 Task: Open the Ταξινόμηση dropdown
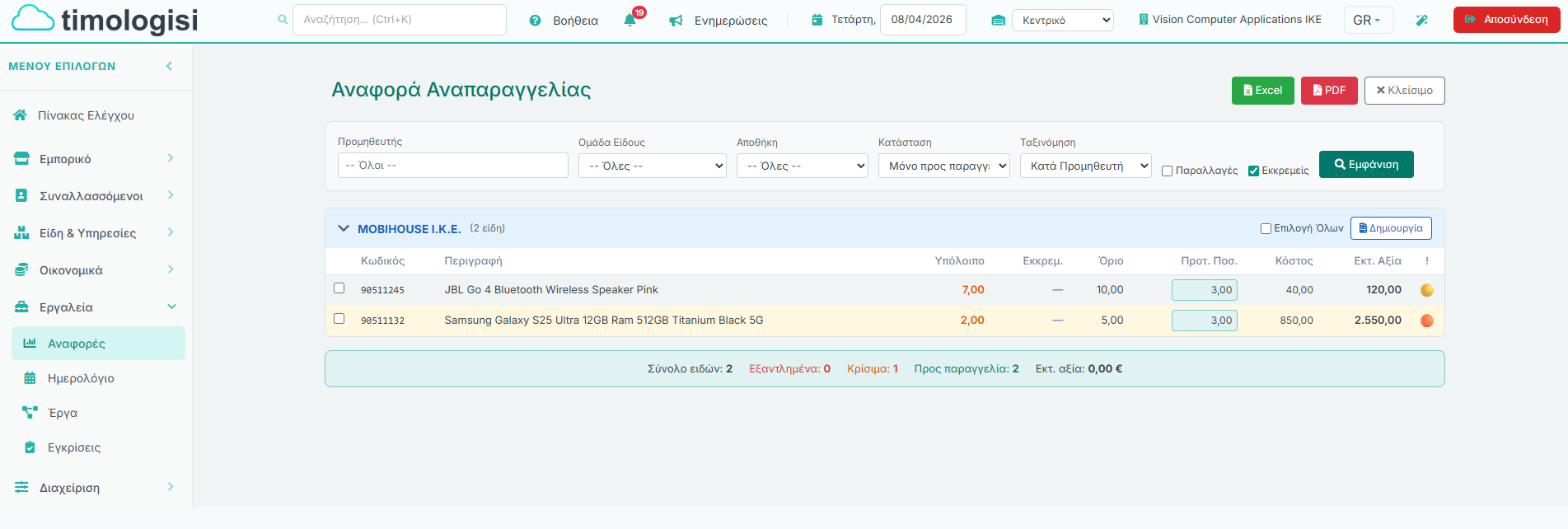click(1086, 166)
